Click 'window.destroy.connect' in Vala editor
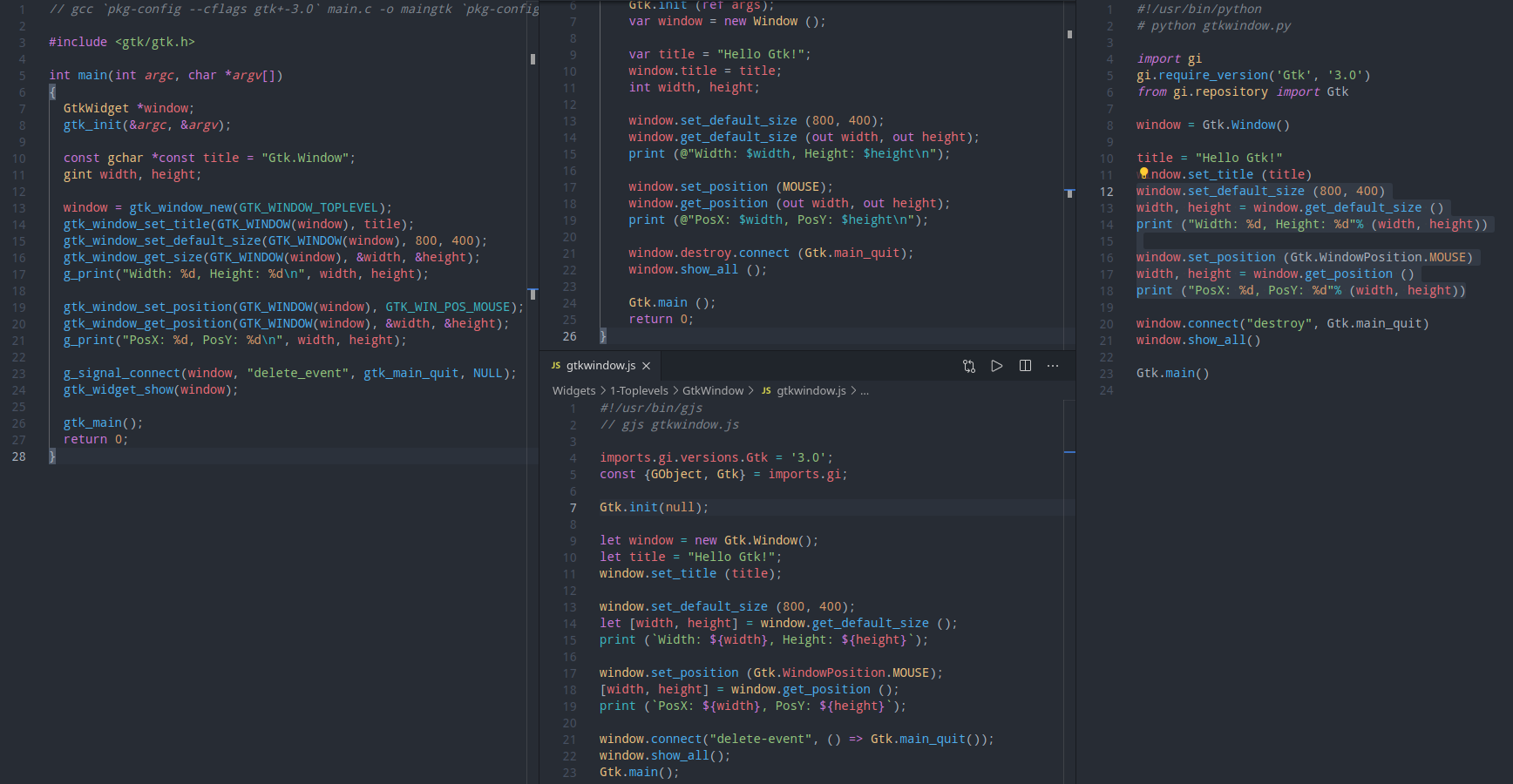This screenshot has height=784, width=1513. [709, 253]
